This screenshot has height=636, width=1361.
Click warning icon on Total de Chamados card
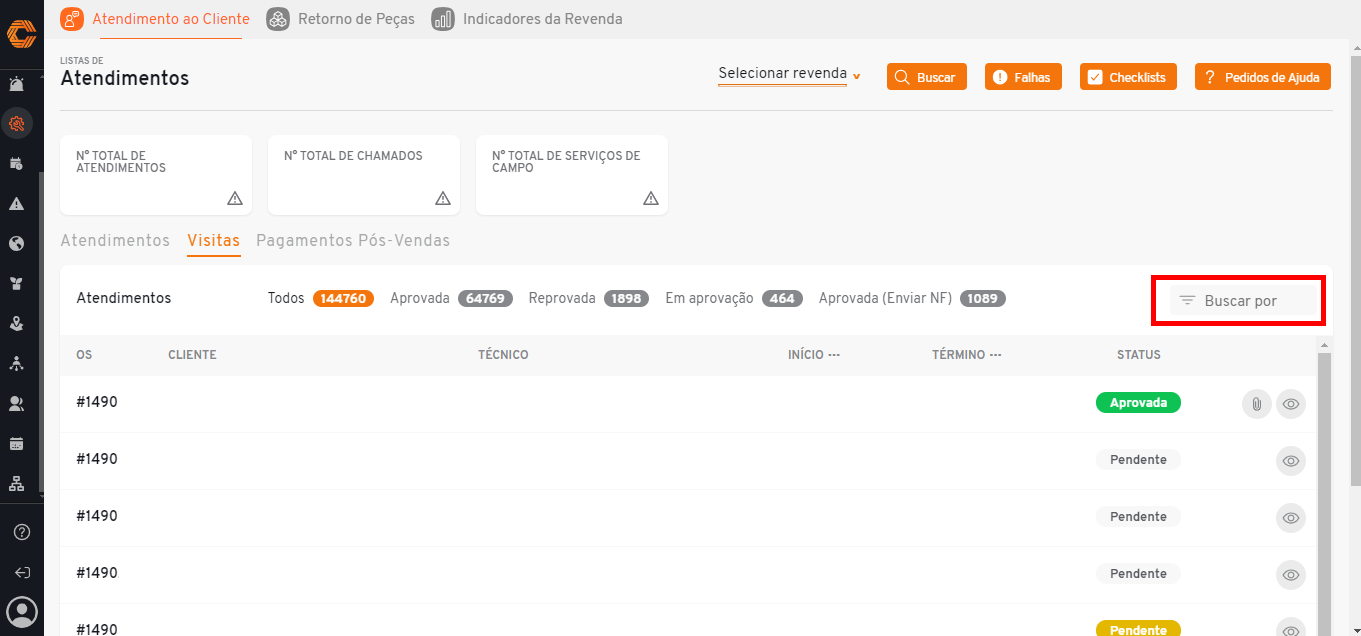(x=443, y=198)
